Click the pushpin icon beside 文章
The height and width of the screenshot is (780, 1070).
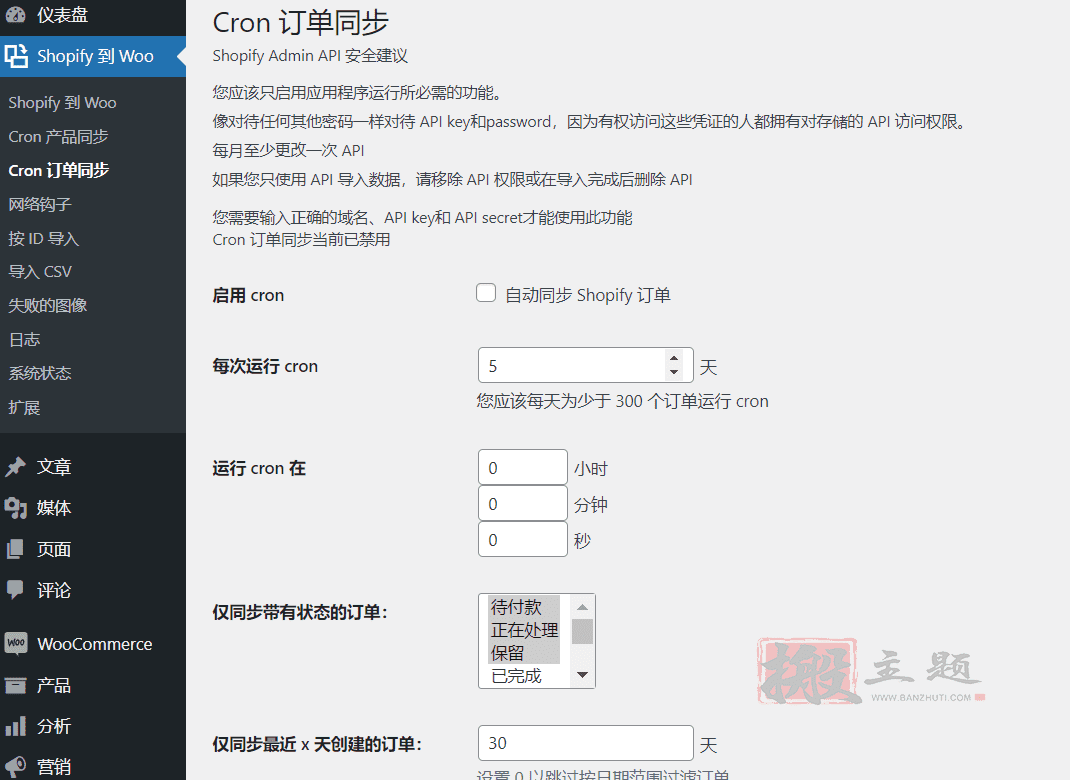(16, 467)
